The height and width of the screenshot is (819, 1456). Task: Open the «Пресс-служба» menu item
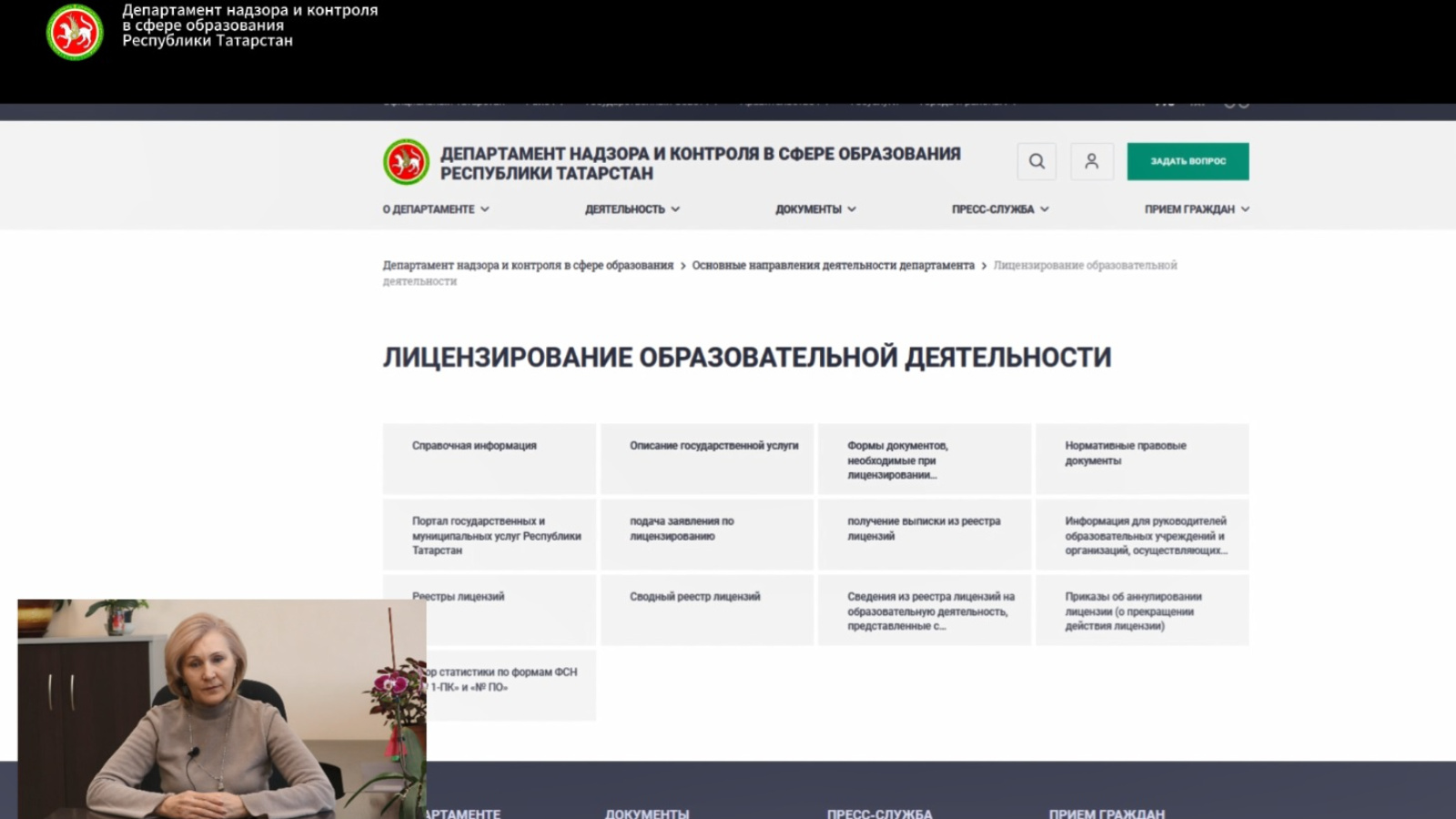pyautogui.click(x=1000, y=209)
